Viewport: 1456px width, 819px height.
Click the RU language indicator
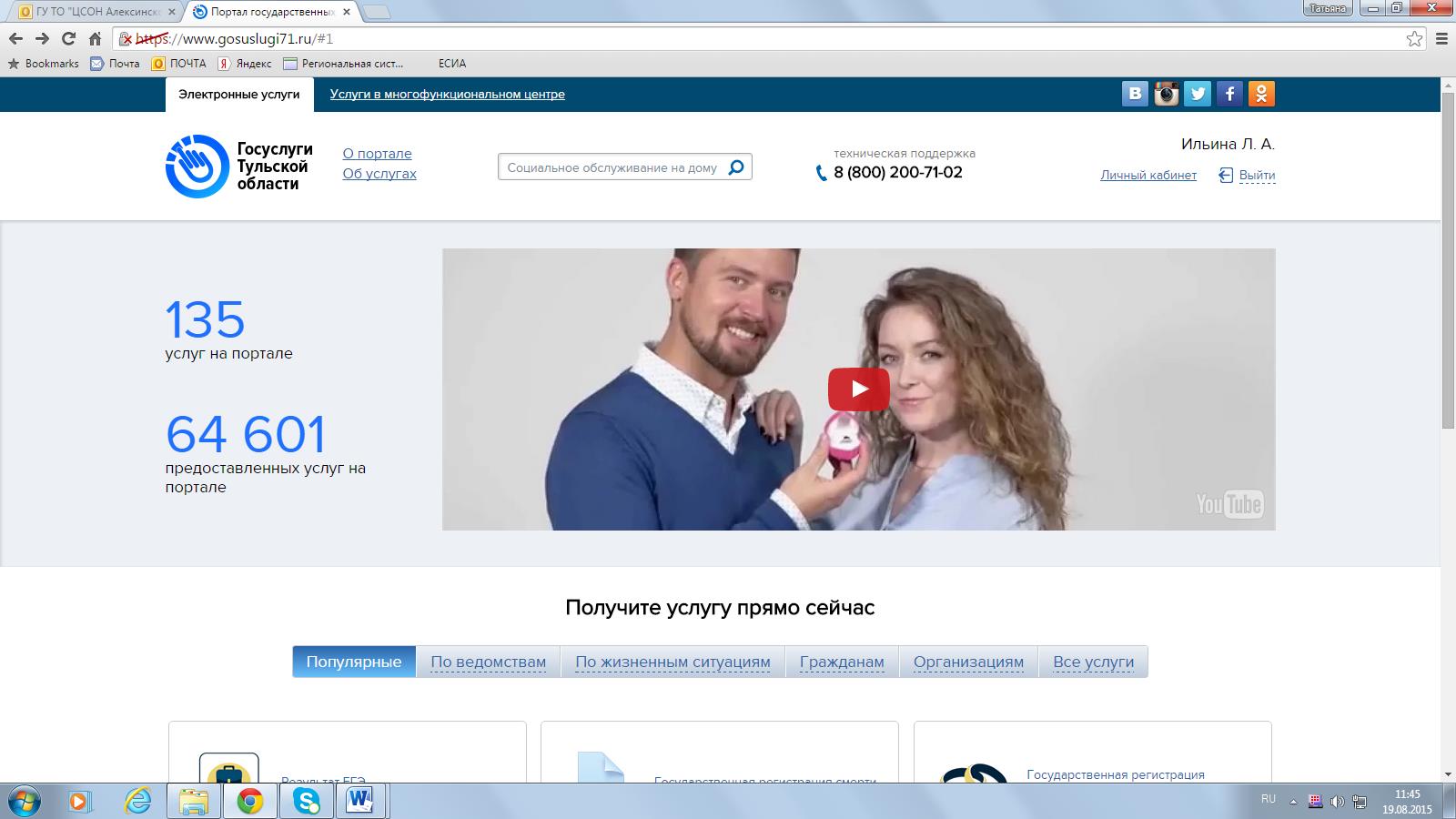coord(1268,799)
